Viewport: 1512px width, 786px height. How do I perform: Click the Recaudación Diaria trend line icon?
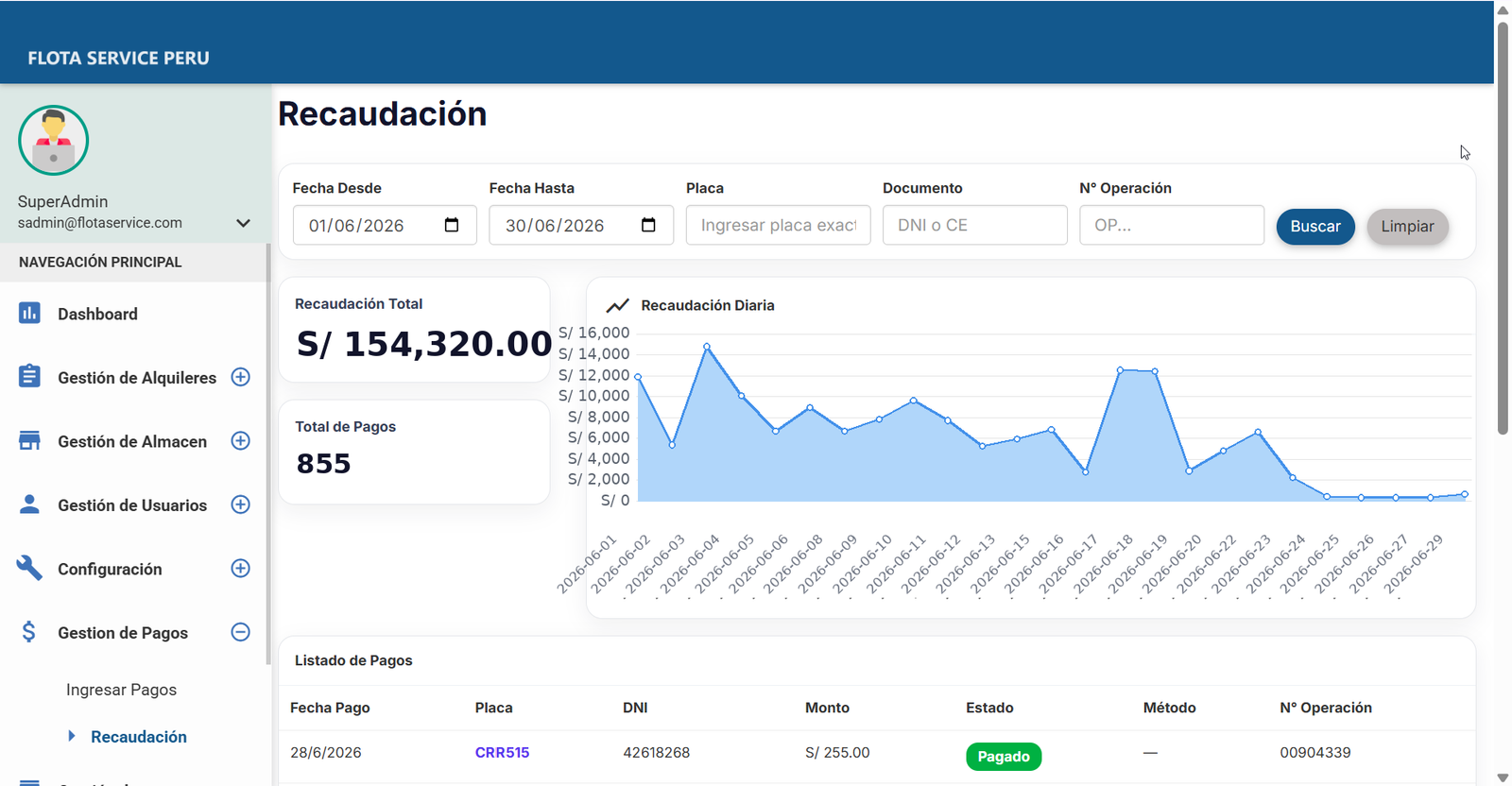click(x=617, y=305)
